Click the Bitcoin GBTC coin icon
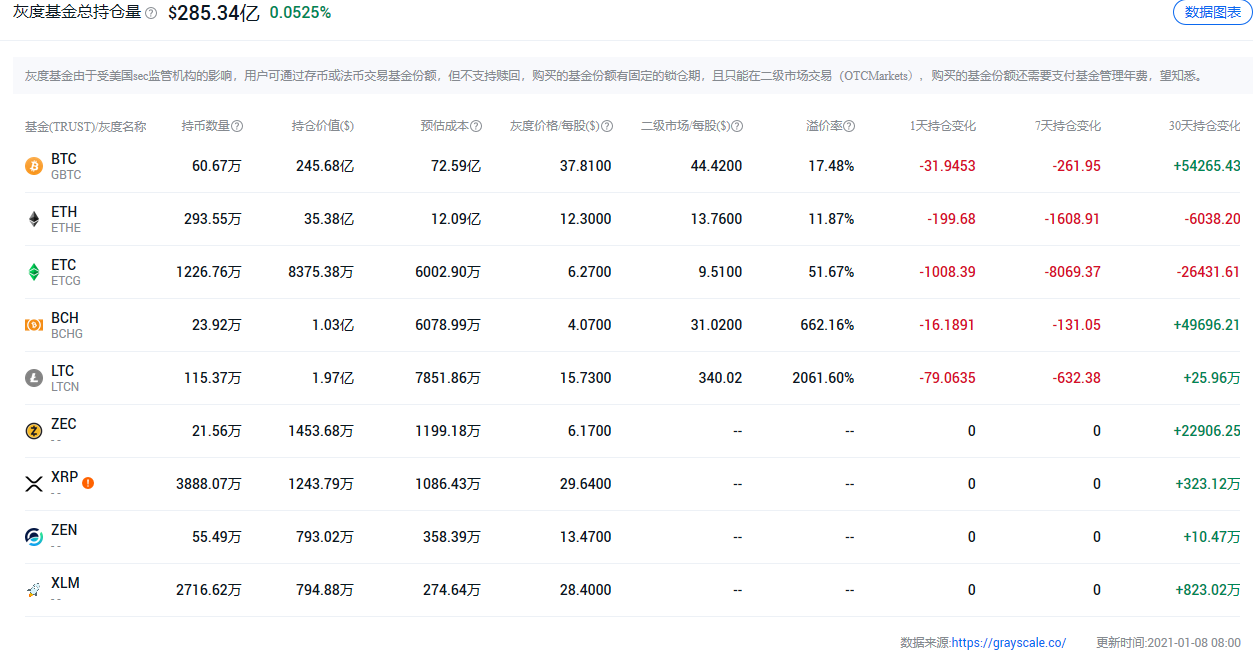Screen dimensions: 1253x654 [37, 166]
